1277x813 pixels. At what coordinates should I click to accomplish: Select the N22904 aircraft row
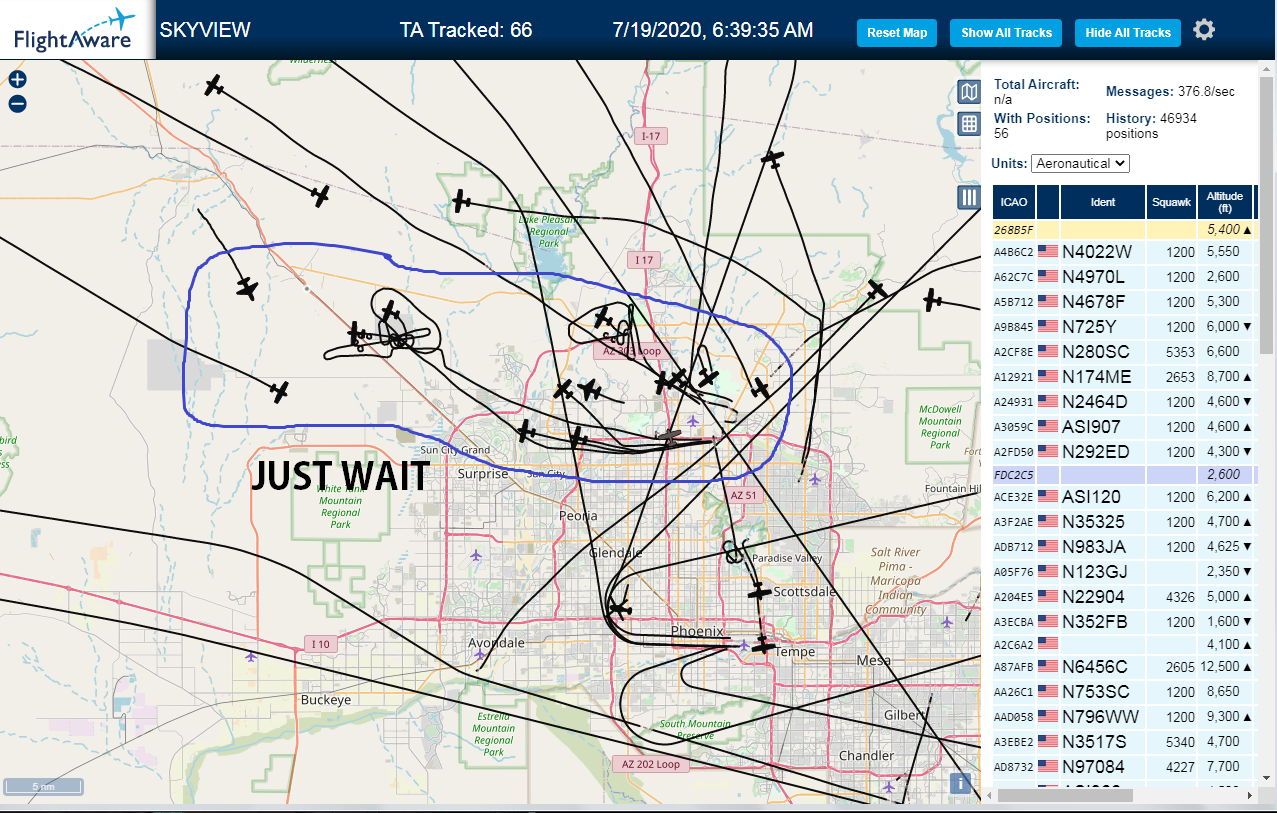pyautogui.click(x=1123, y=597)
